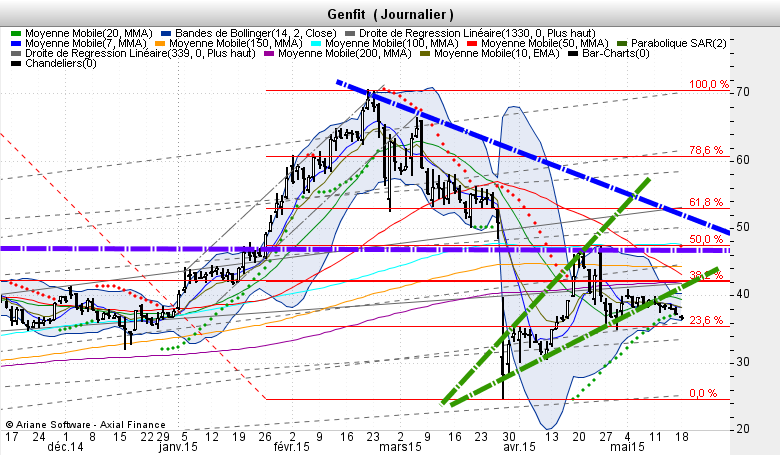The image size is (780, 455).
Task: Click the 61,8 % Fibonacci level label
Action: [706, 202]
